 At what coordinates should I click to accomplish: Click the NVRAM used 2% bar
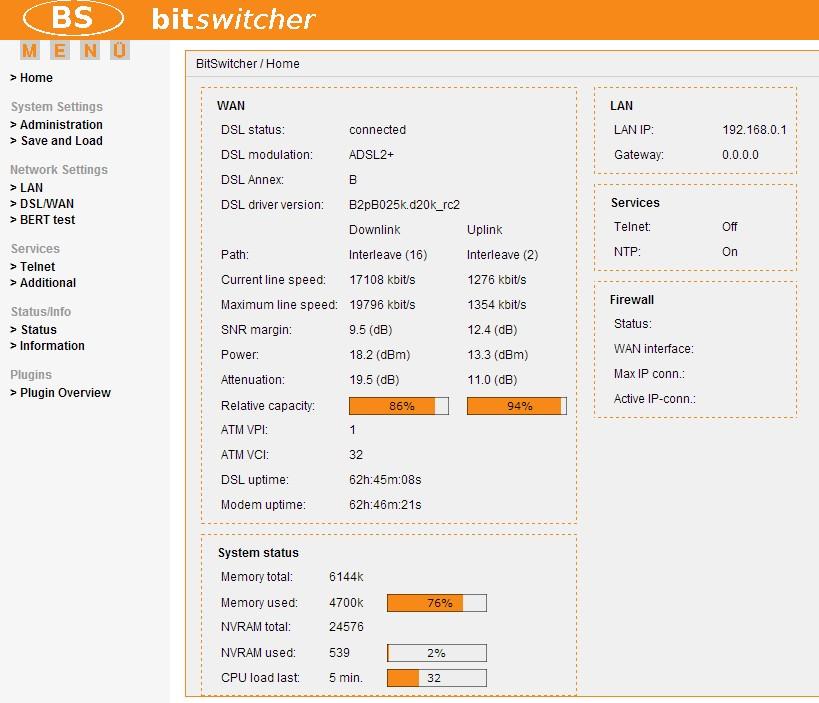coord(437,653)
